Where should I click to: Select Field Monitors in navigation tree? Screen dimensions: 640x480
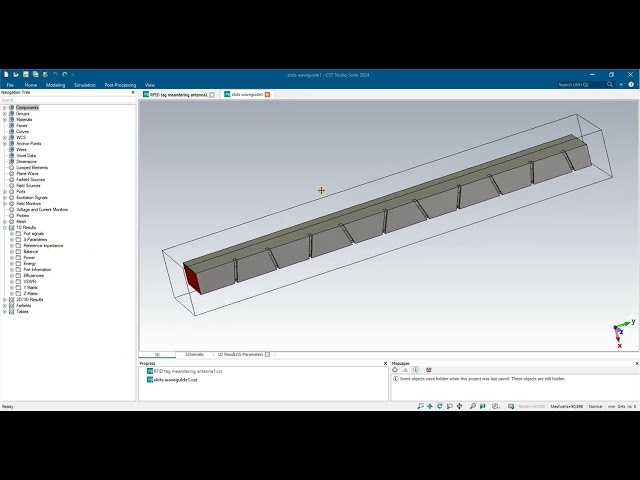click(x=29, y=203)
